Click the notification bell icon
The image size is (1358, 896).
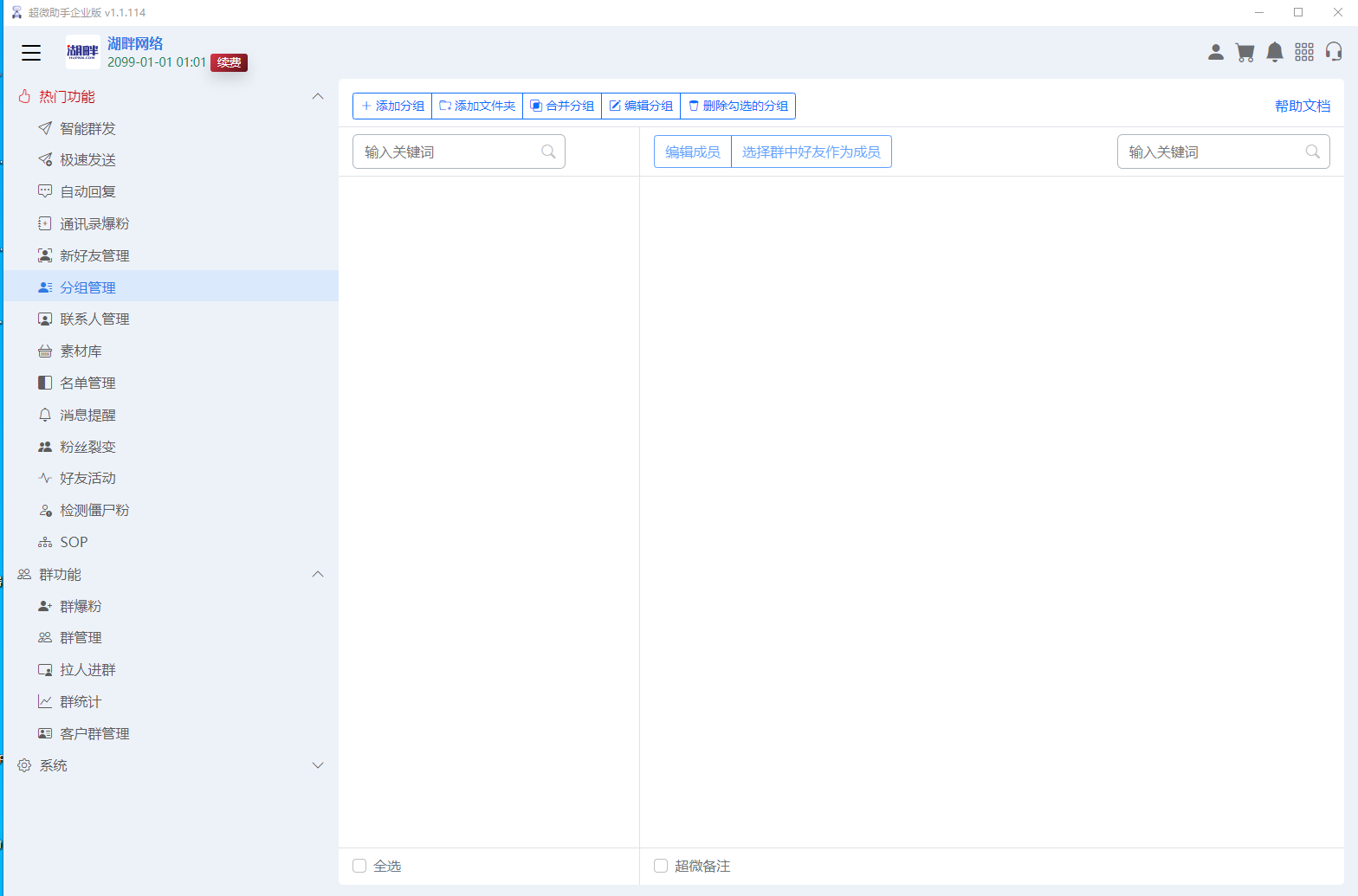[1275, 53]
